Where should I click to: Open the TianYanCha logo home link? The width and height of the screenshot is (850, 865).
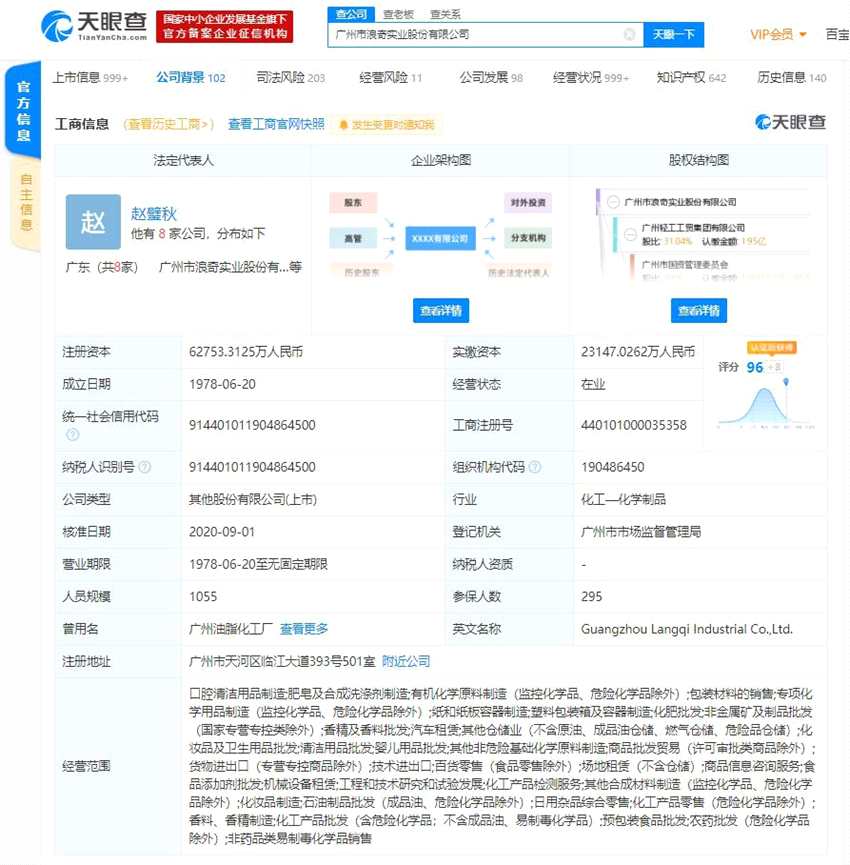click(x=94, y=25)
